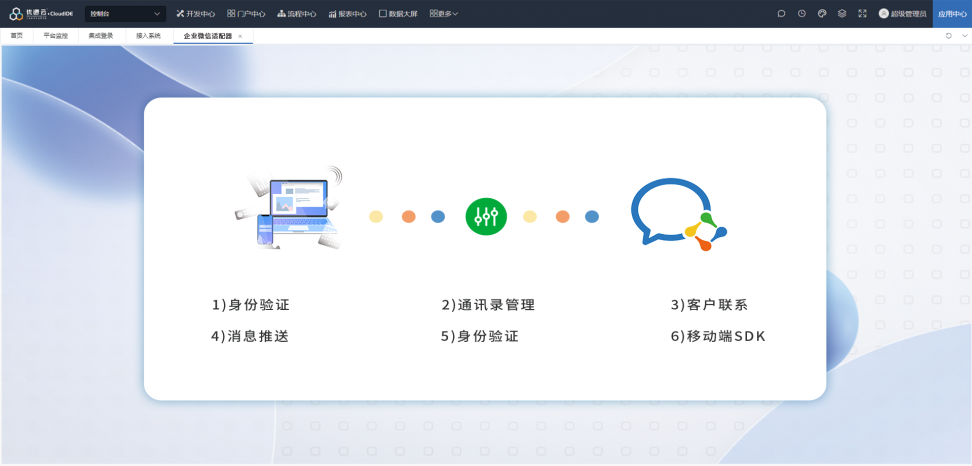Open 门户中心 in top navigation

point(246,14)
